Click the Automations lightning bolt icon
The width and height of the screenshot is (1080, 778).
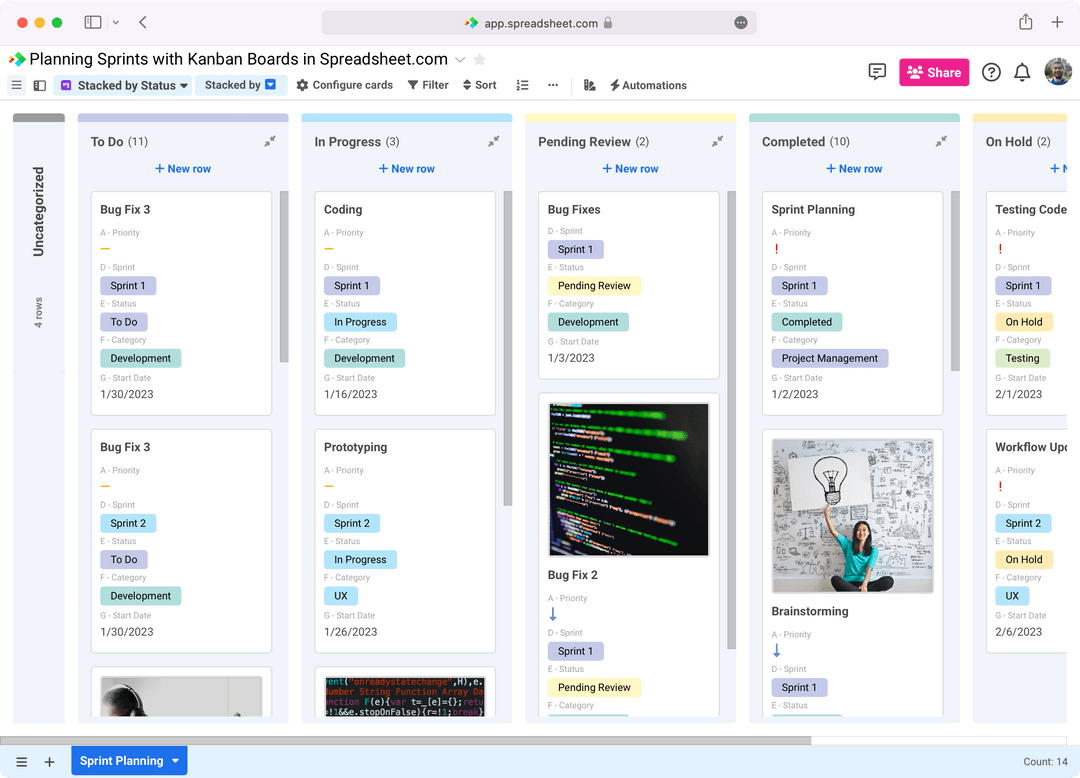(x=617, y=85)
